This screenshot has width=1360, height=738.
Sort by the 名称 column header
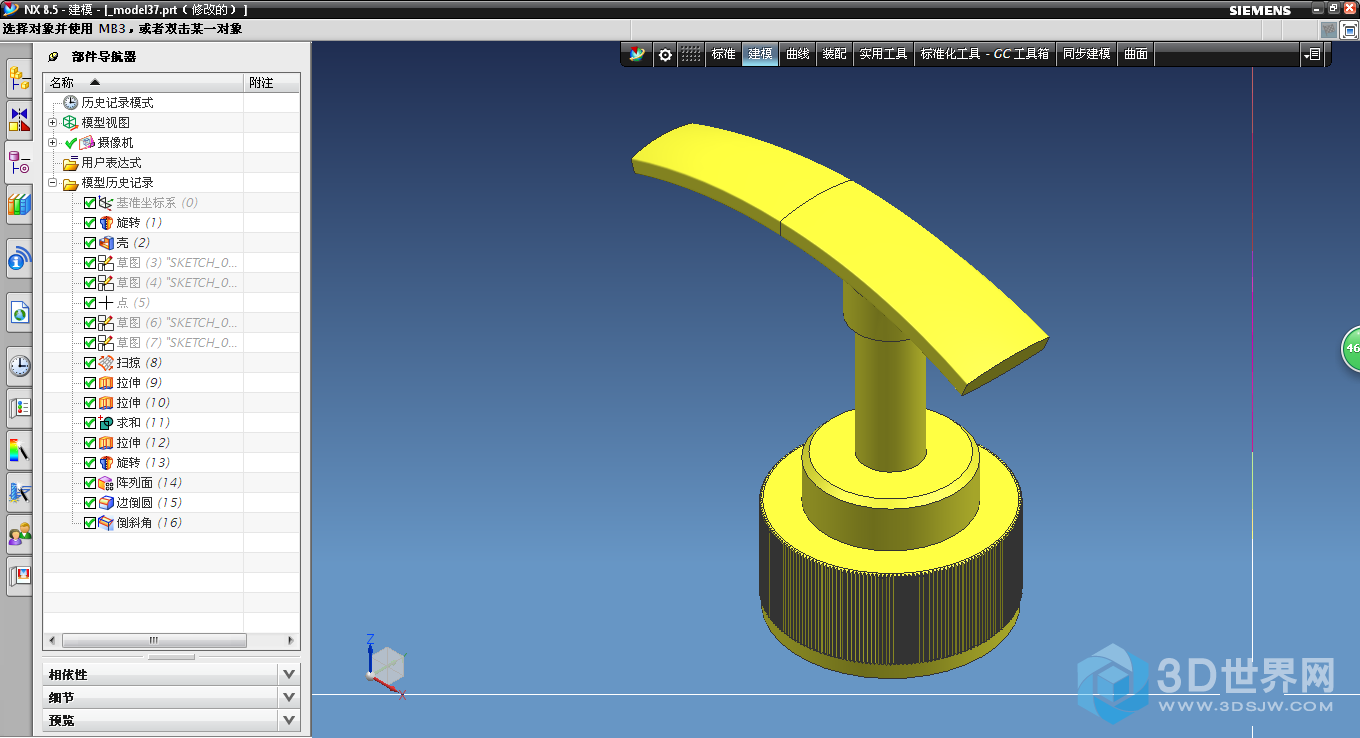pos(143,83)
